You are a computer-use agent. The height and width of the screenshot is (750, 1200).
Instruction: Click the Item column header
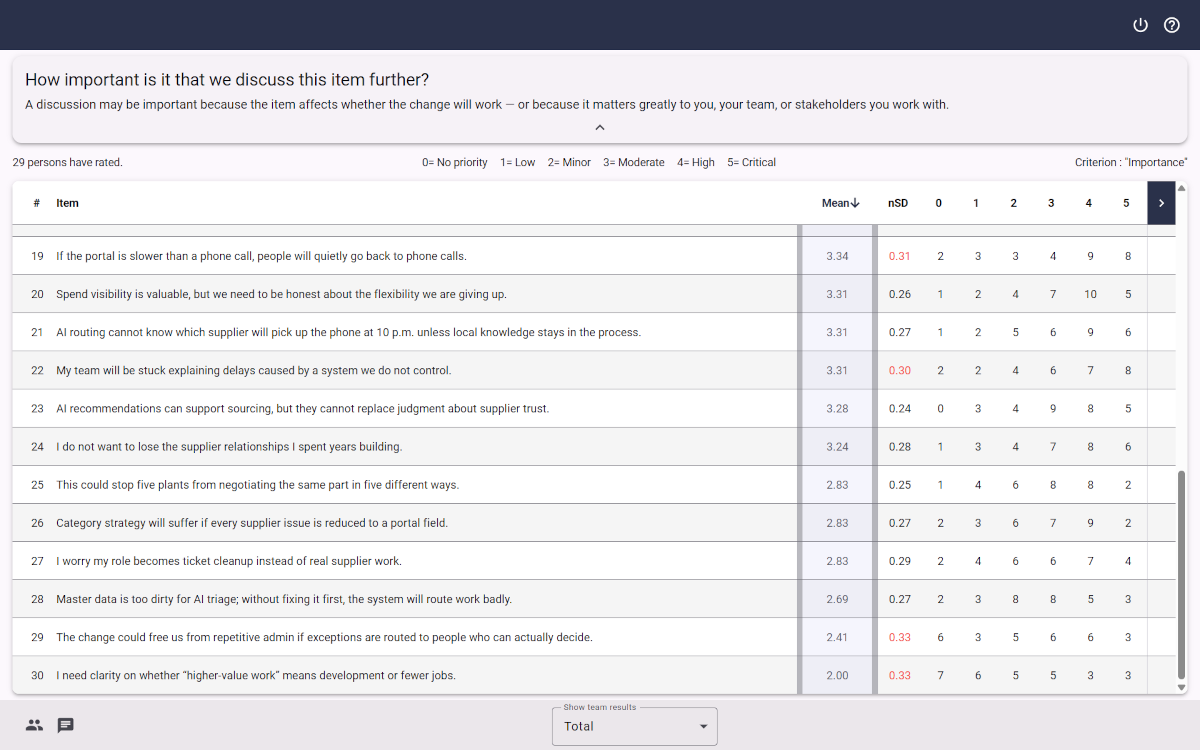click(67, 203)
